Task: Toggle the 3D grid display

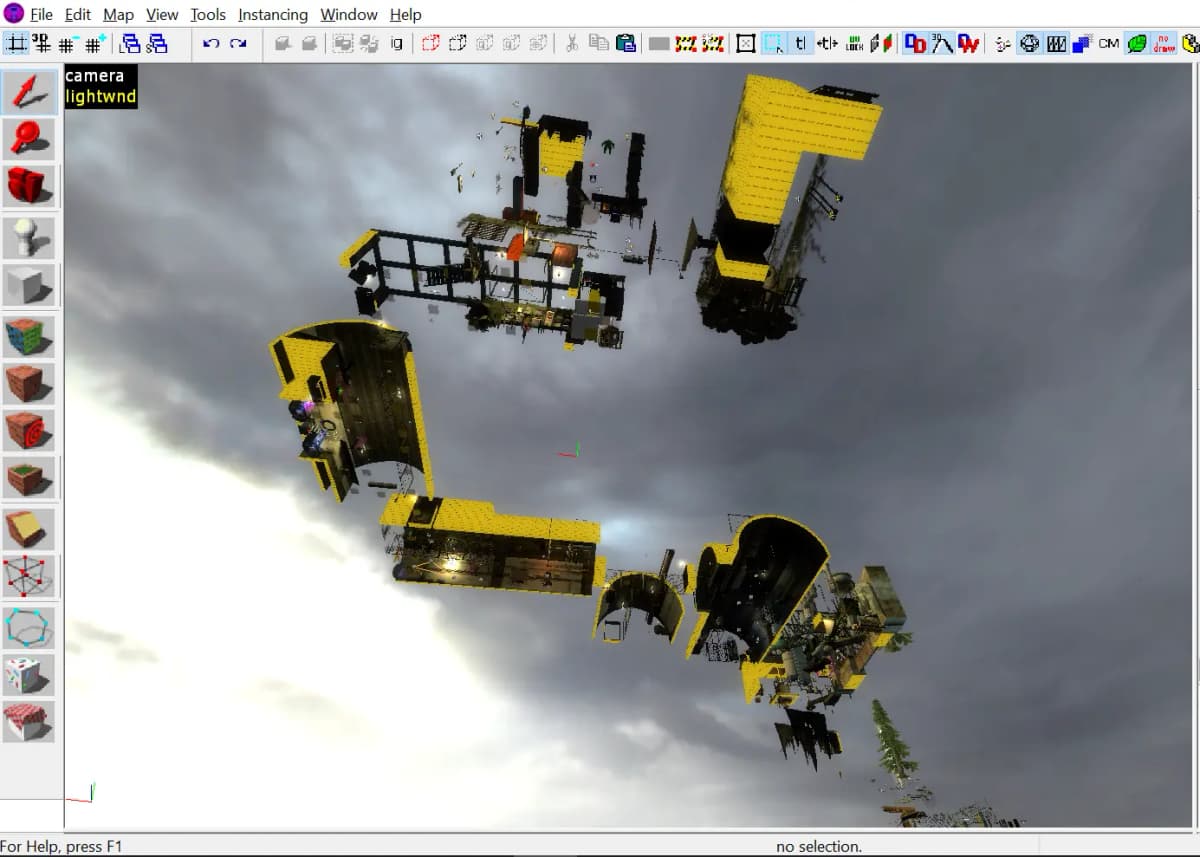Action: (x=41, y=43)
